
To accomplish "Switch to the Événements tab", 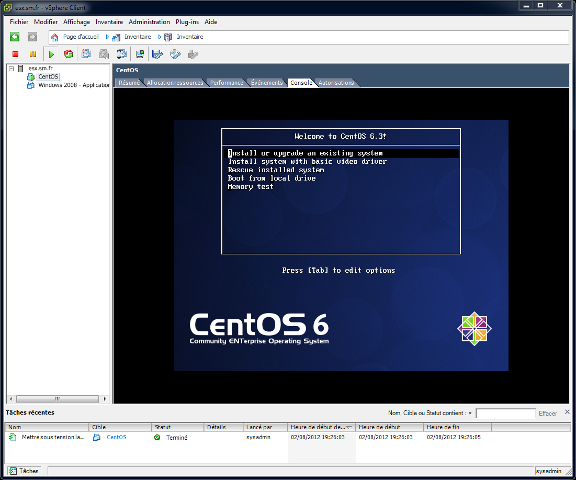I will pos(267,83).
